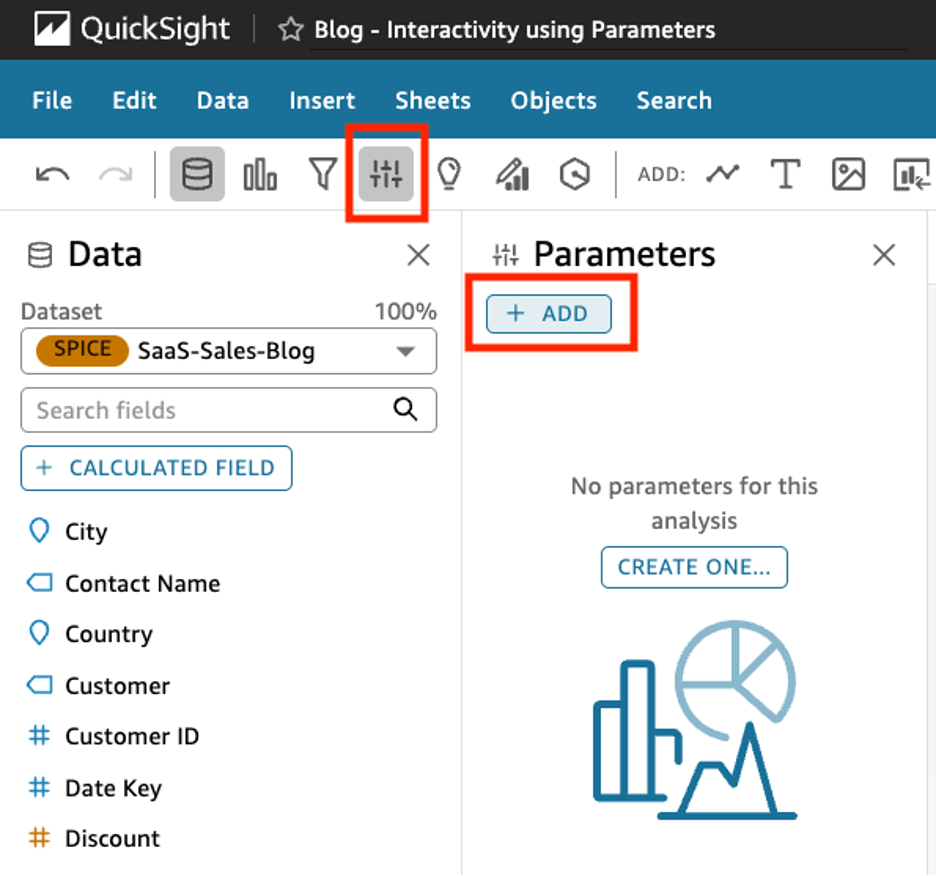Click the search magnifier in Search fields
This screenshot has width=936, height=876.
(x=405, y=410)
